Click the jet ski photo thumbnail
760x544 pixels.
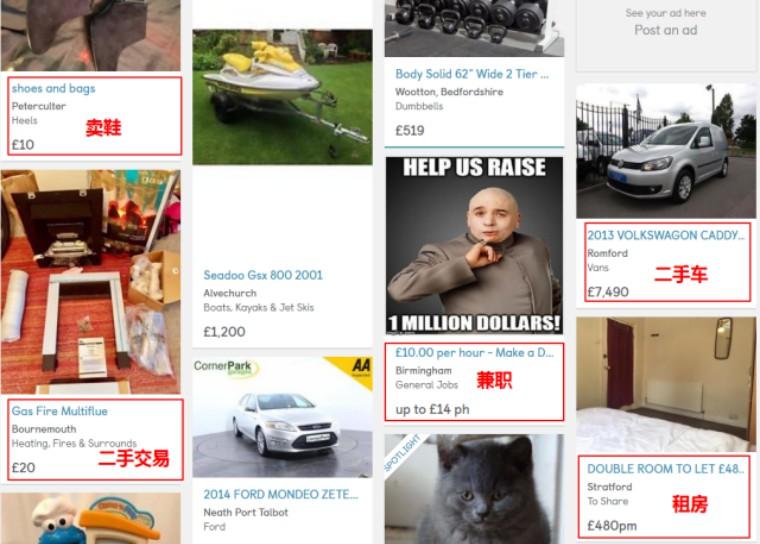283,97
